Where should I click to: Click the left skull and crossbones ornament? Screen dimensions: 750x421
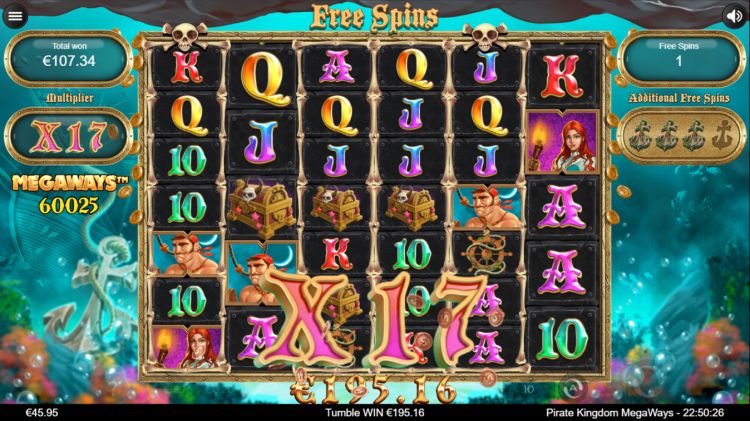(x=185, y=36)
